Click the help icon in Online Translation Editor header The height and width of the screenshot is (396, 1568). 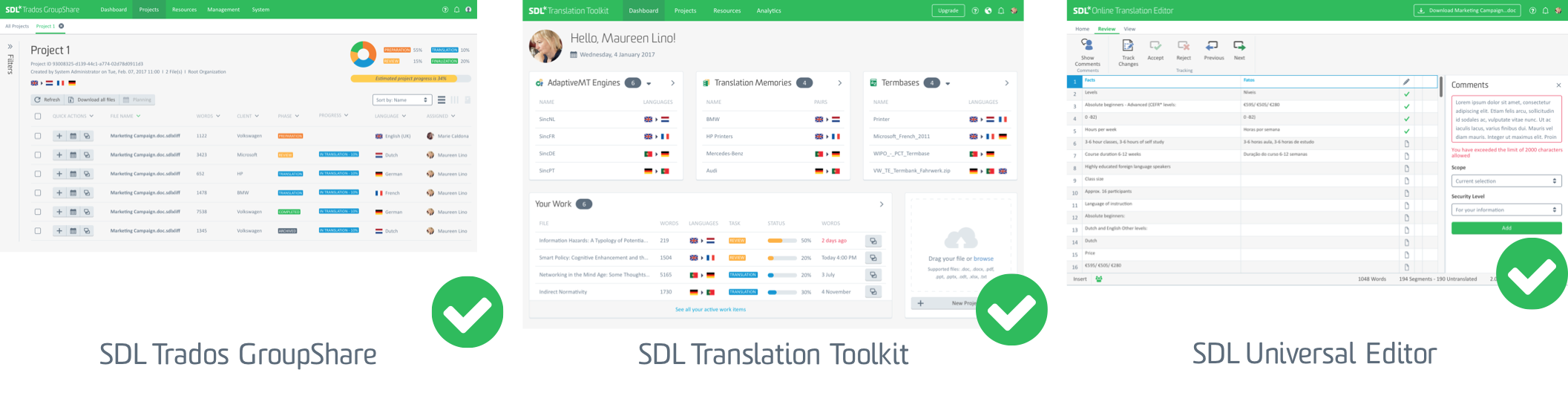(x=1532, y=10)
